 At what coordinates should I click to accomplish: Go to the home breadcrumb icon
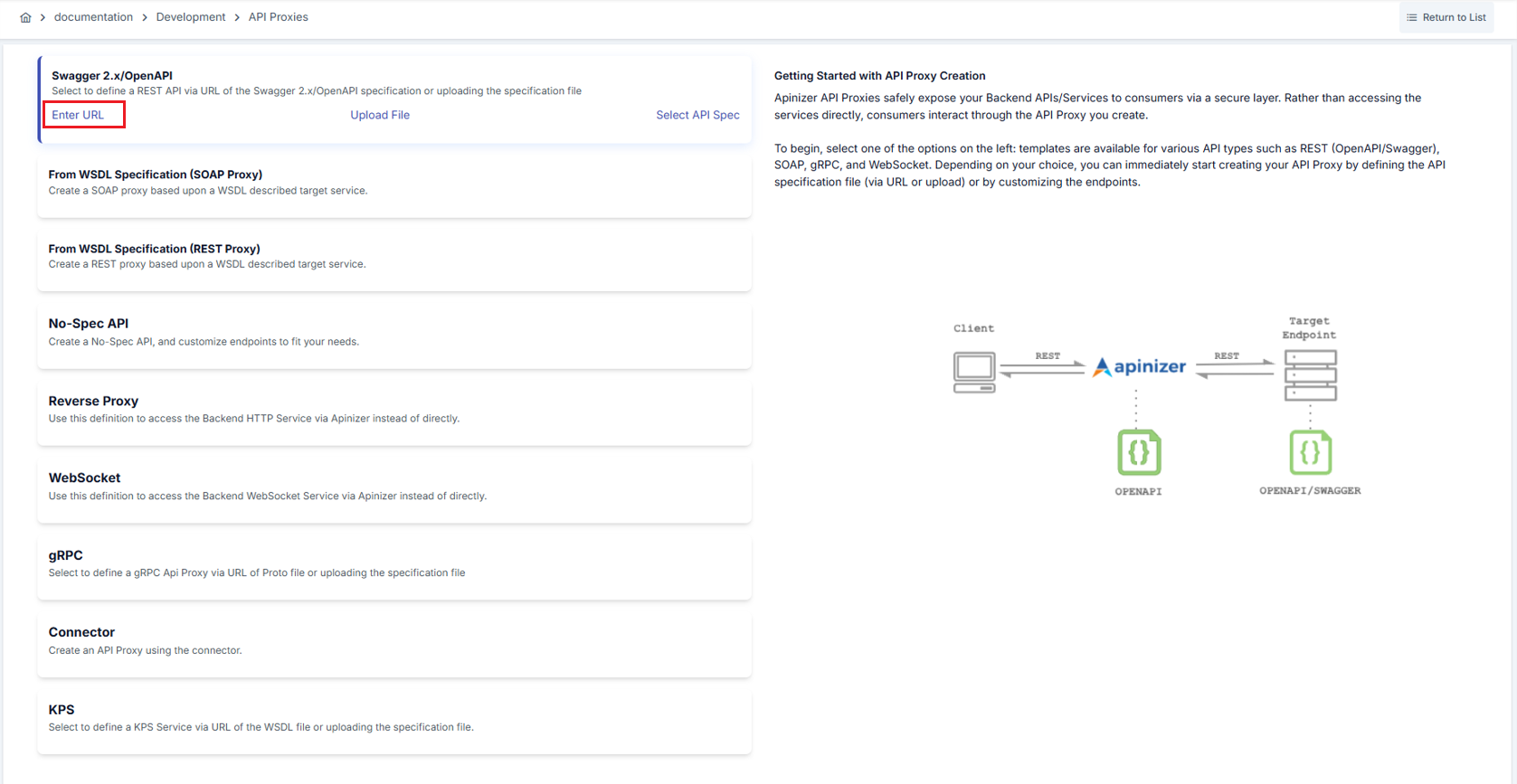point(25,17)
